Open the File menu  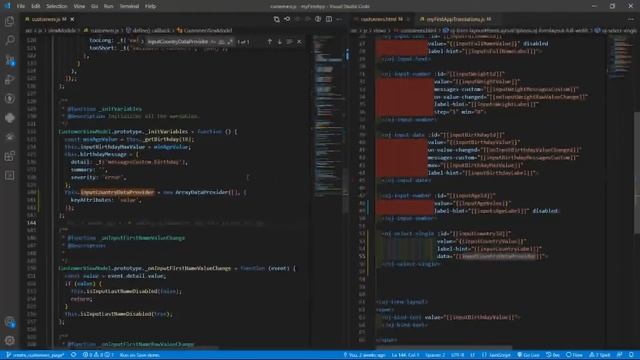(x=20, y=6)
